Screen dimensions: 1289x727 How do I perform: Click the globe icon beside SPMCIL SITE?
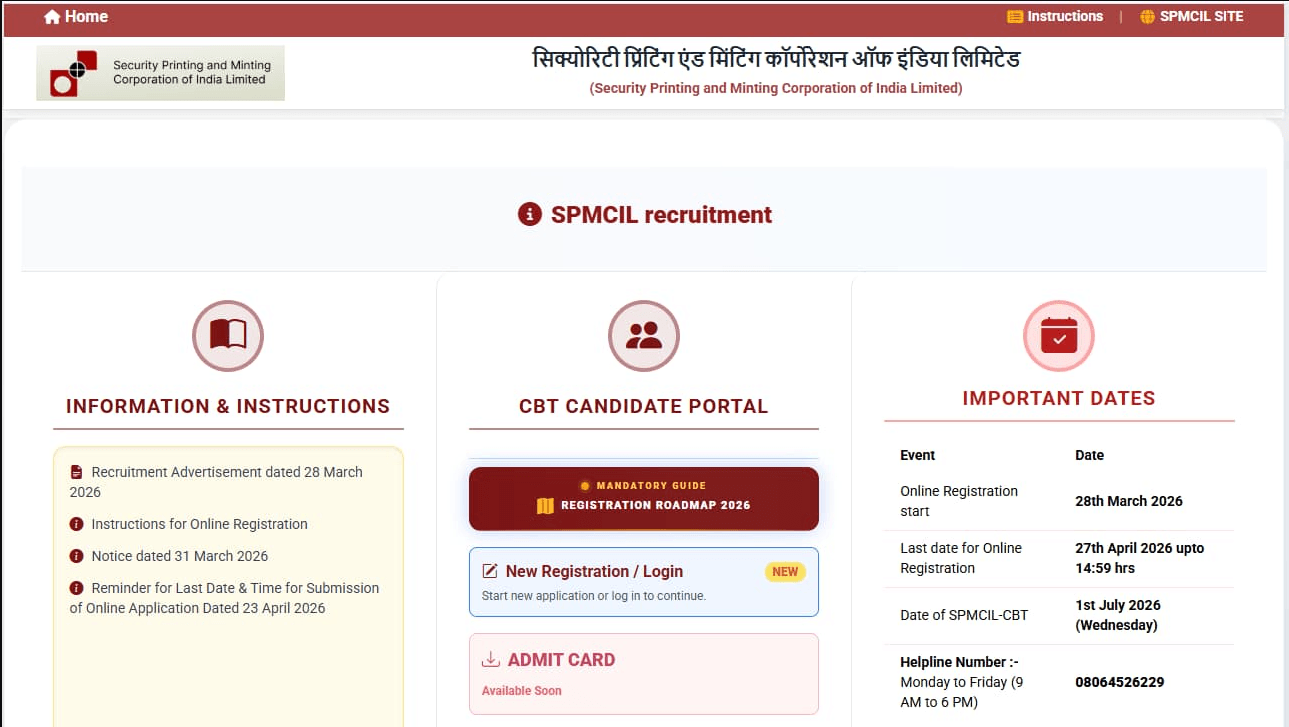pyautogui.click(x=1147, y=17)
